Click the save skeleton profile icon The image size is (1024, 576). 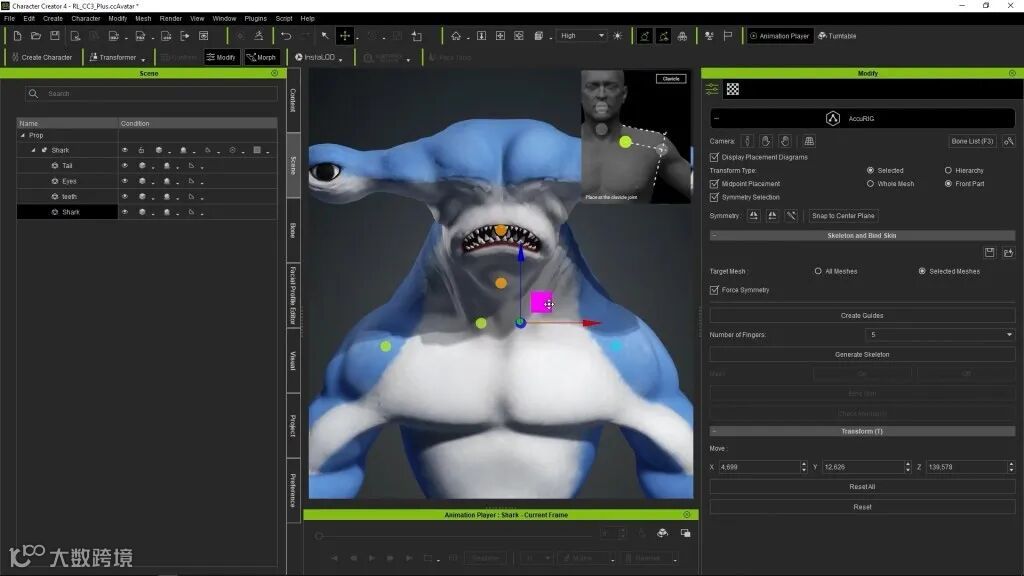[989, 253]
